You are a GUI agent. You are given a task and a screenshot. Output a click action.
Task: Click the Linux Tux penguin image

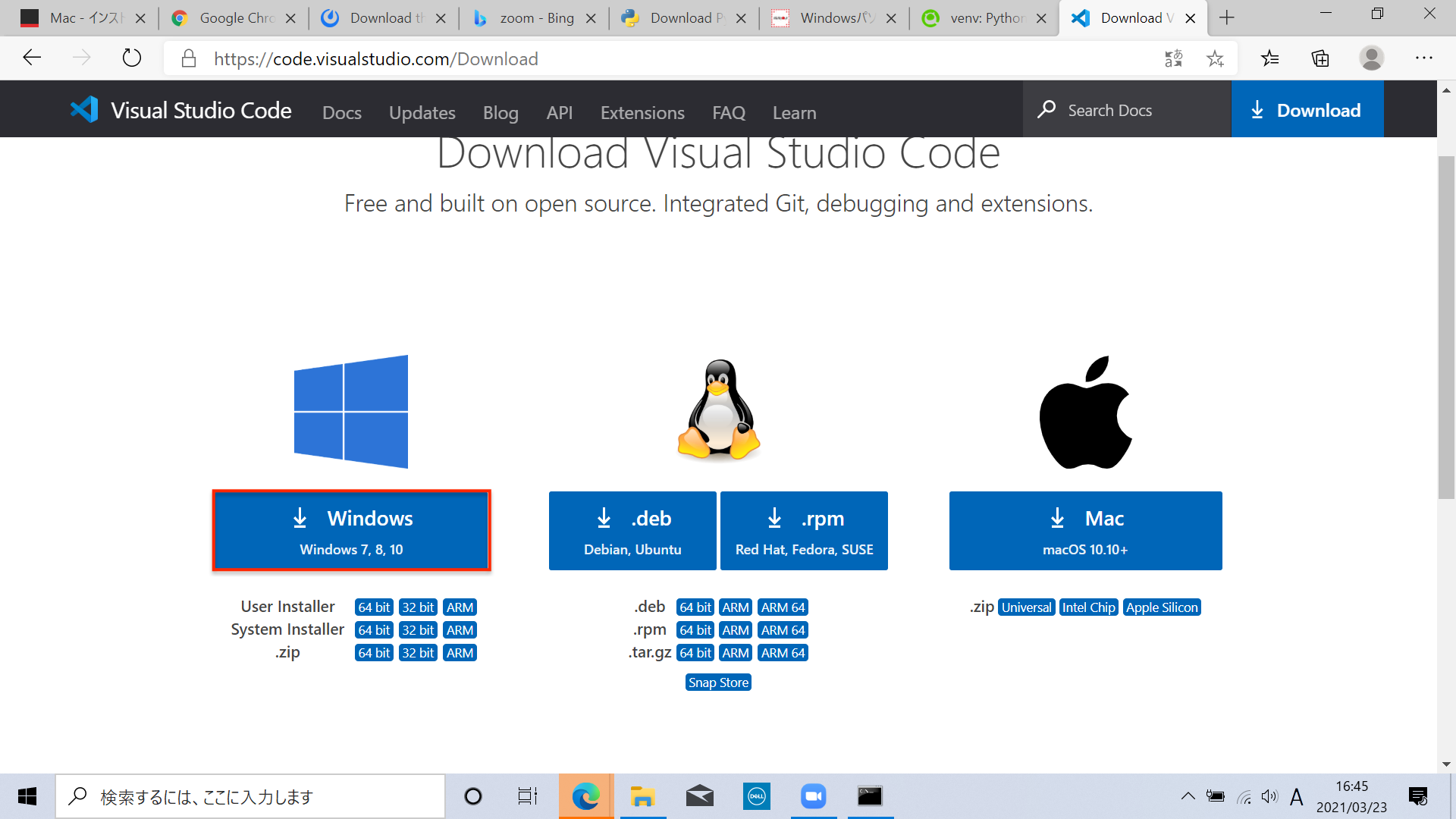point(719,409)
